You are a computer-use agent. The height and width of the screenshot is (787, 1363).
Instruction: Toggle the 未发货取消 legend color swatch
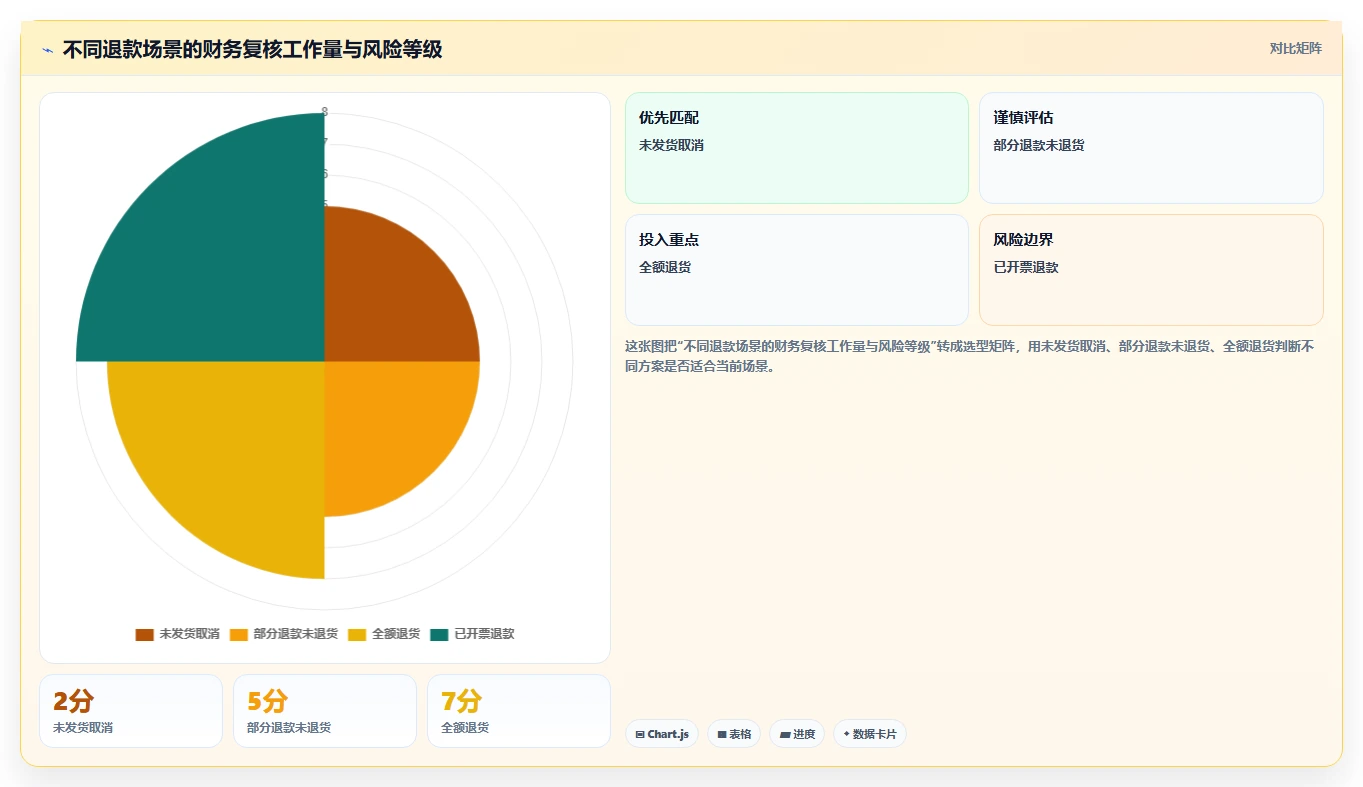(145, 634)
